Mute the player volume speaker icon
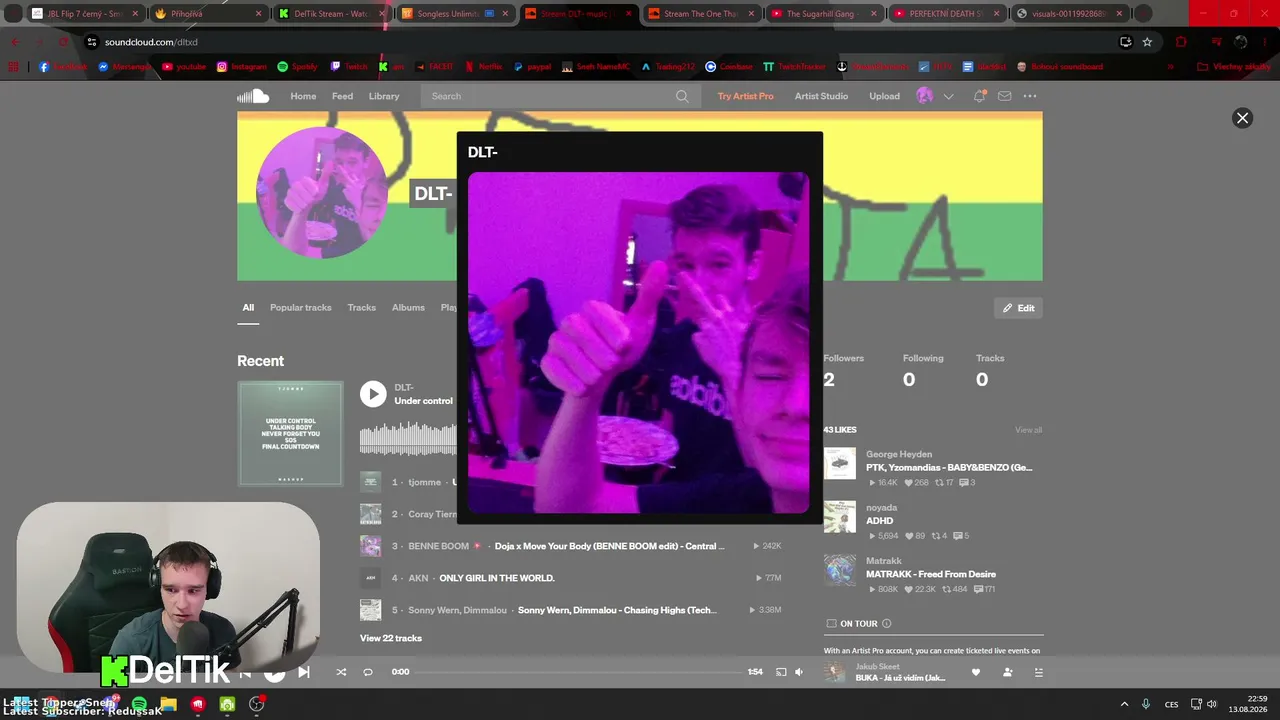The height and width of the screenshot is (720, 1280). click(799, 672)
